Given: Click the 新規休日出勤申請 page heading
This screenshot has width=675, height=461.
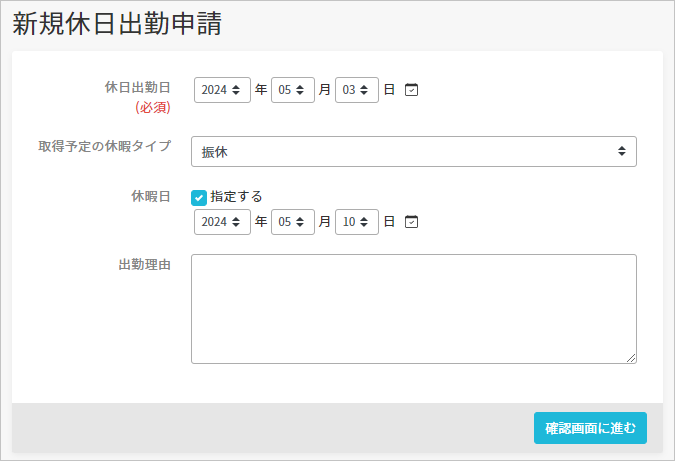Looking at the screenshot, I should click(117, 24).
